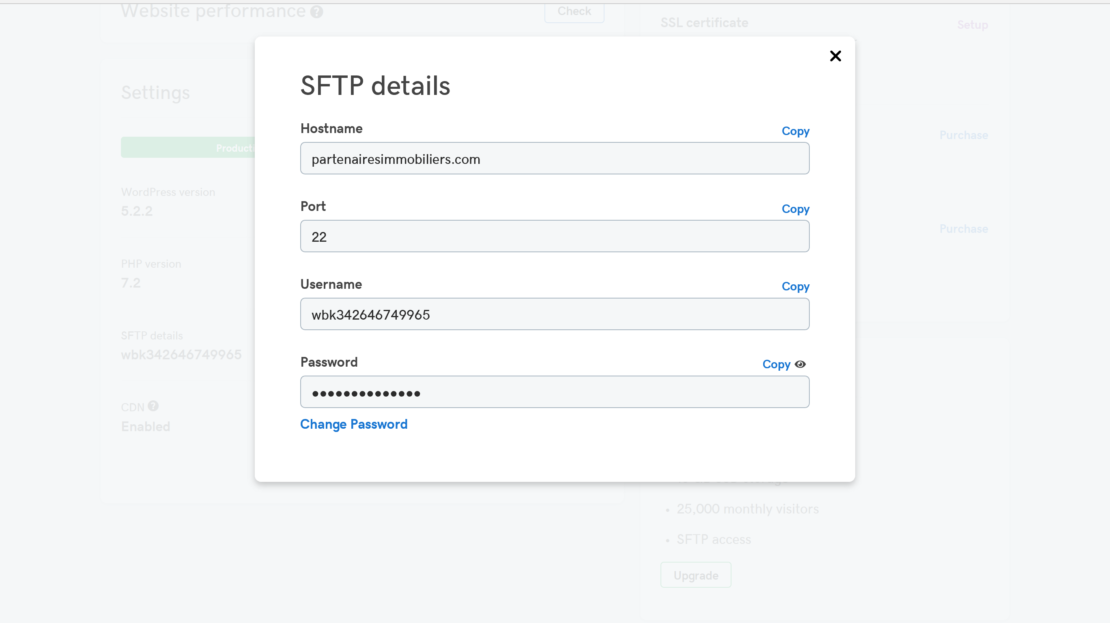The image size is (1110, 623).
Task: Open SFTP details username in Settings
Action: click(x=181, y=354)
